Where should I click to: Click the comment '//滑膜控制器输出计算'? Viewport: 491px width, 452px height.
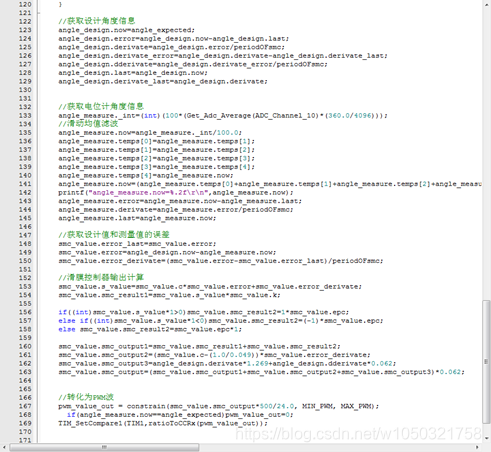click(x=101, y=277)
